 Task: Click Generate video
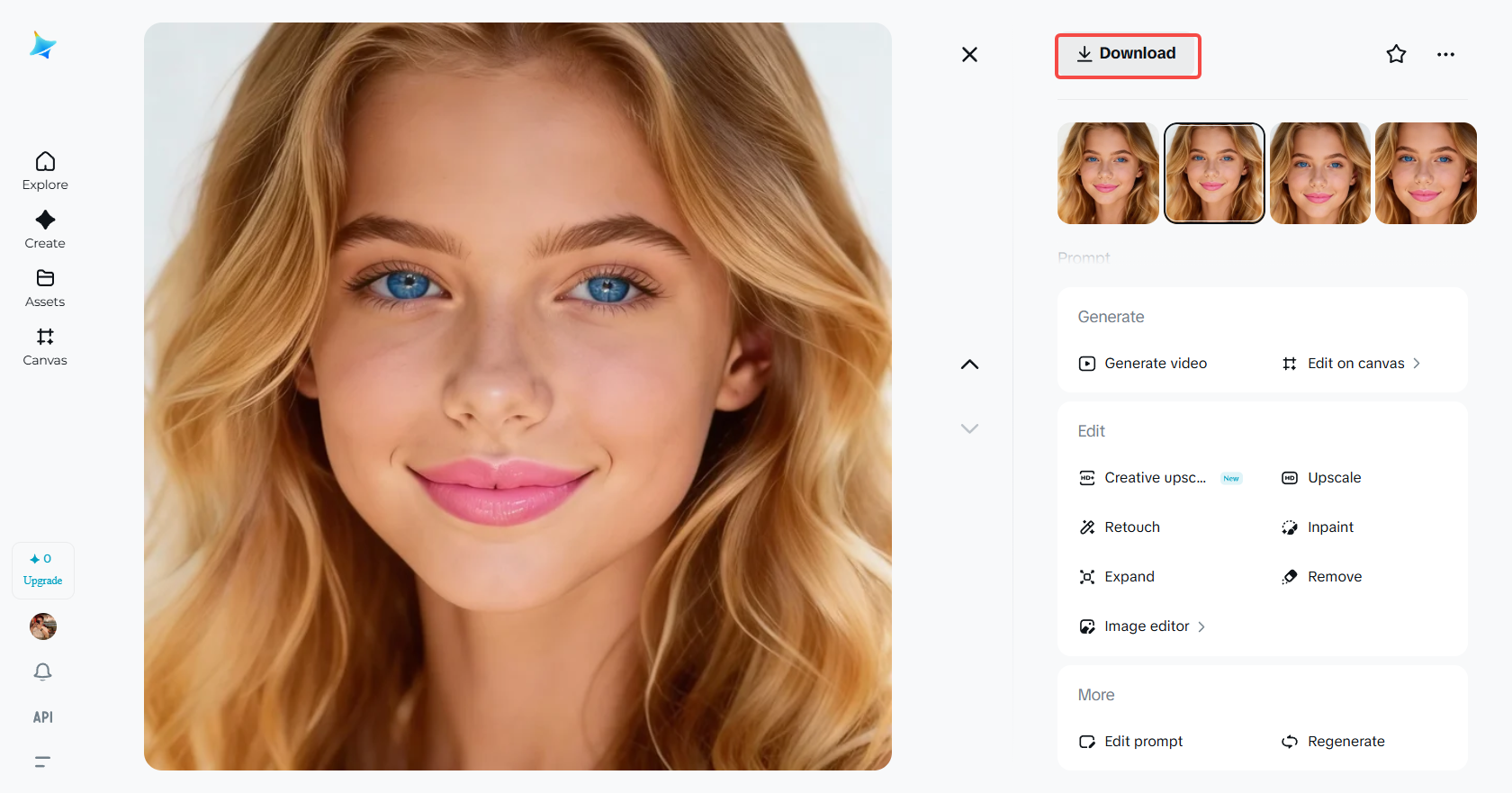pyautogui.click(x=1143, y=364)
